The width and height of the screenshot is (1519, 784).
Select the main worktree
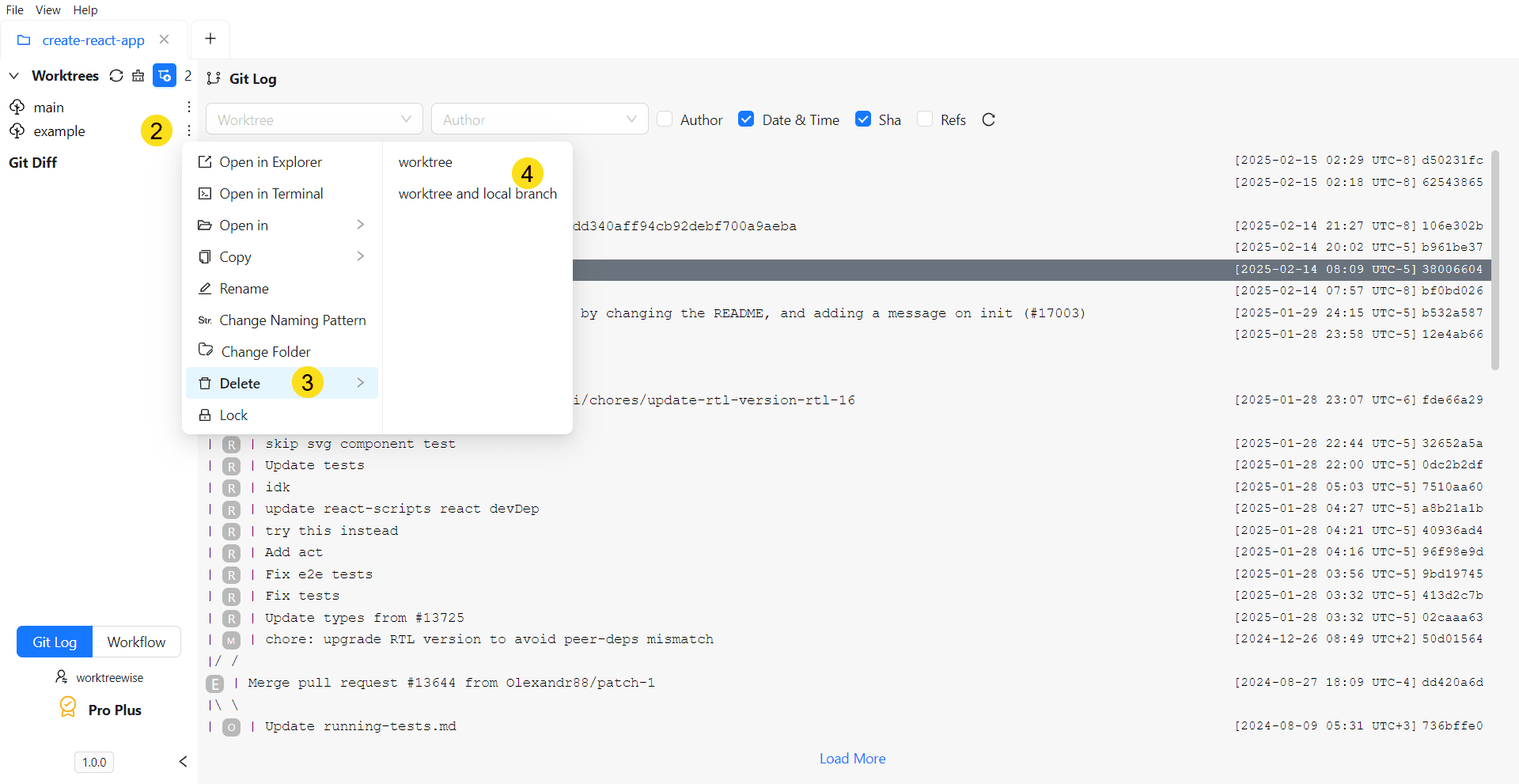[x=49, y=107]
